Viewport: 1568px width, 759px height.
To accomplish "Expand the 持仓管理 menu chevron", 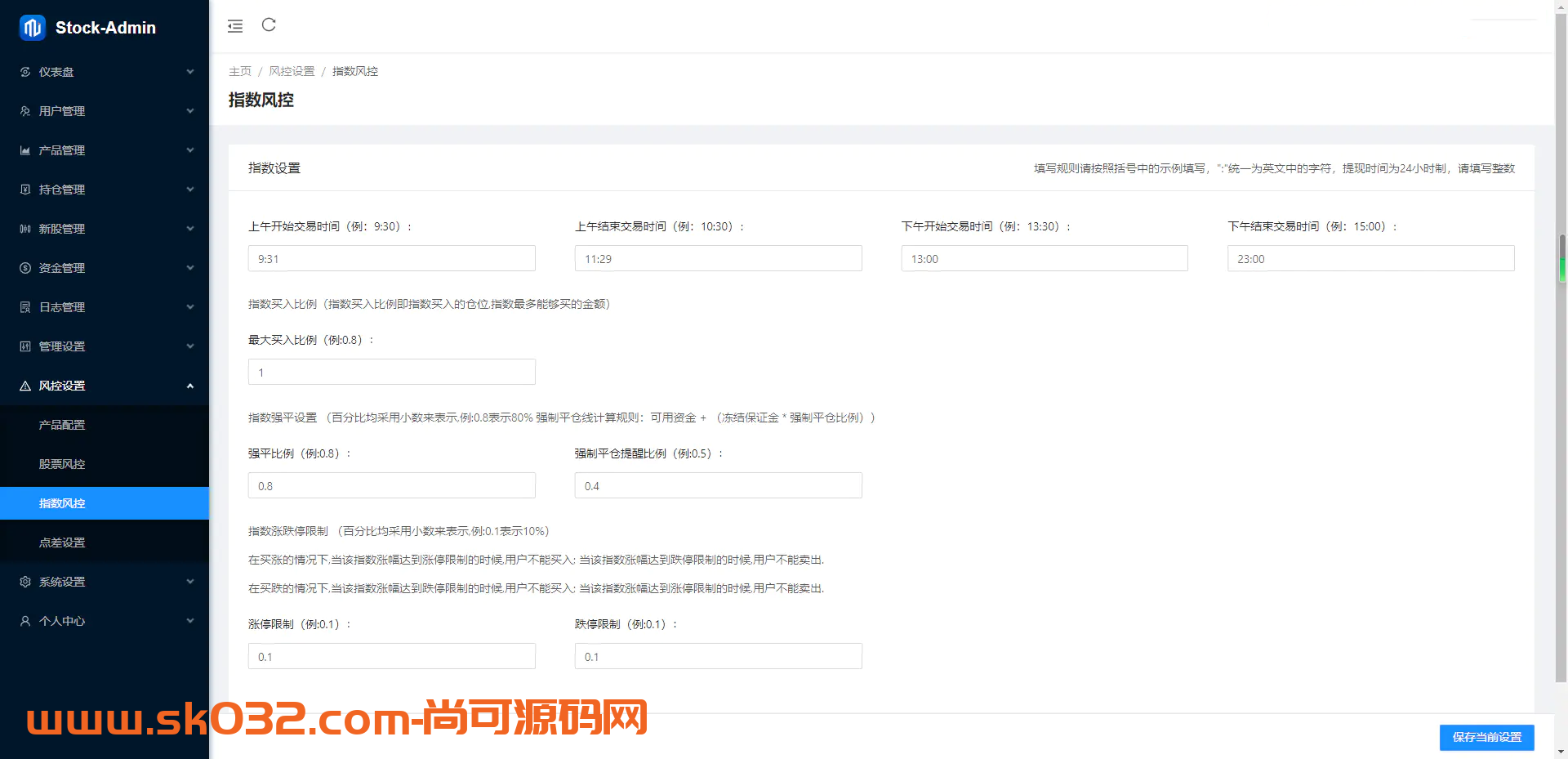I will (190, 190).
